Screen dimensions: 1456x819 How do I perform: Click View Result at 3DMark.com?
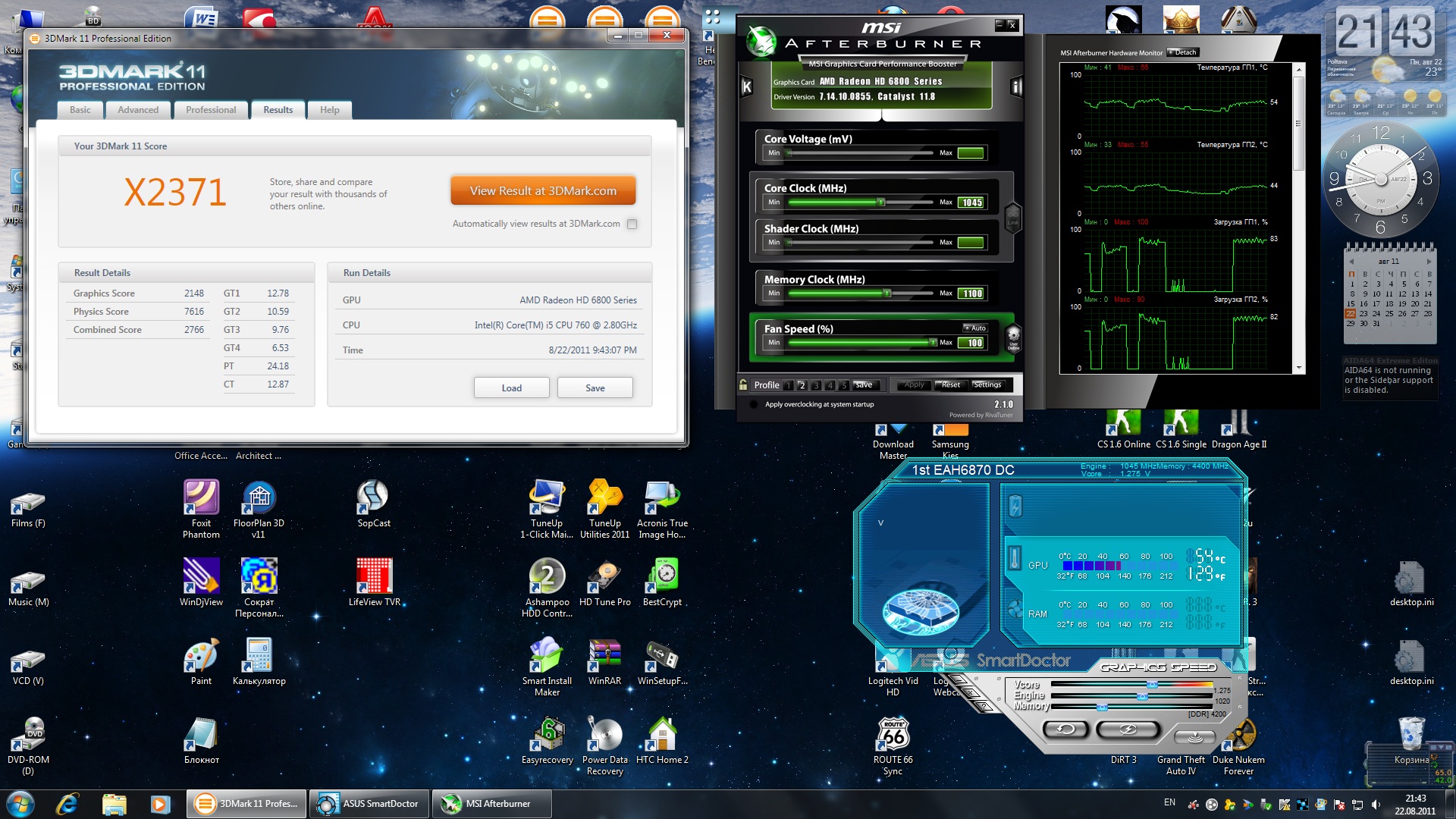(543, 191)
